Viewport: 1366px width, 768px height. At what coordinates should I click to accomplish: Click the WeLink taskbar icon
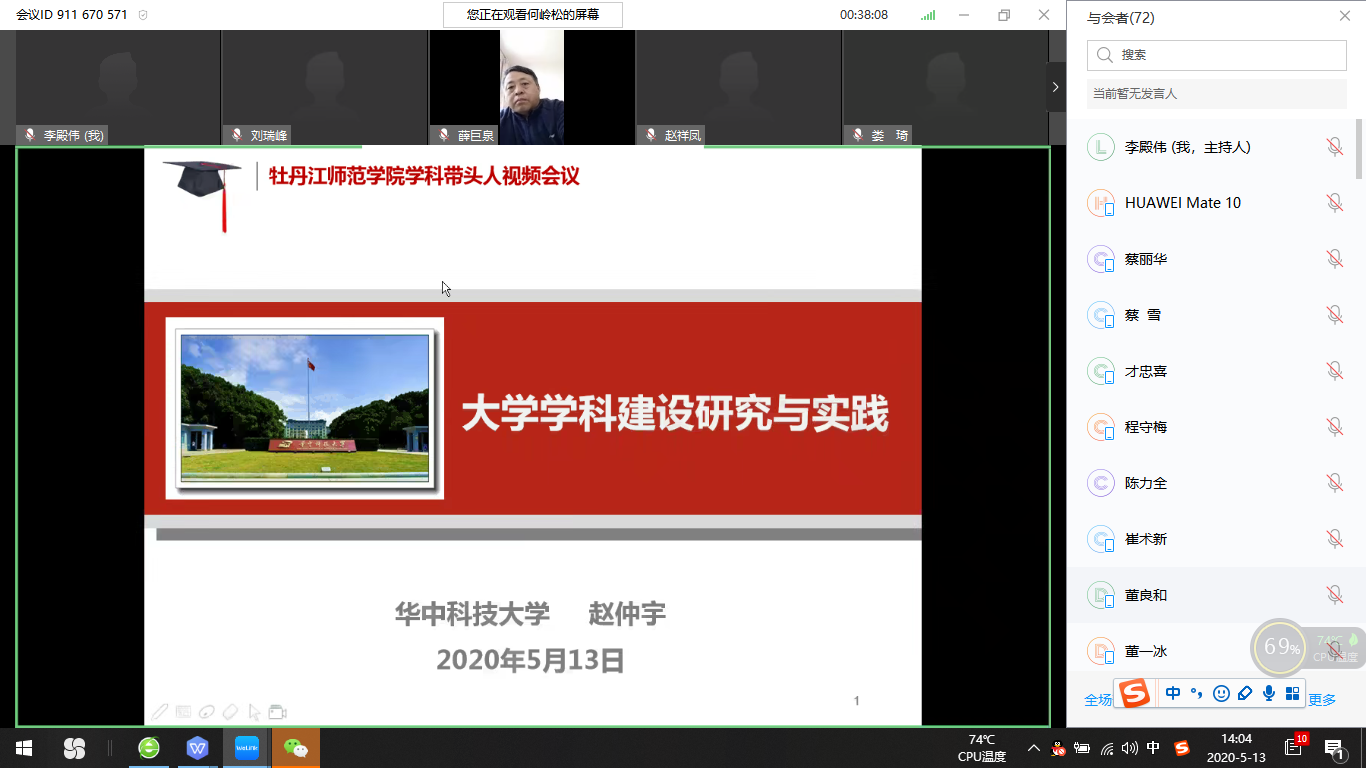tap(246, 748)
